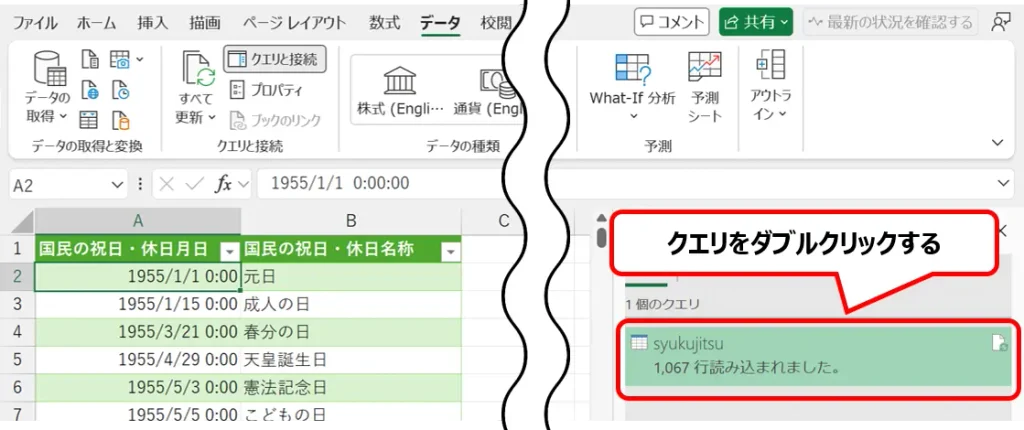
Task: Click cell containing 1955/1/15 0:00
Action: point(138,305)
